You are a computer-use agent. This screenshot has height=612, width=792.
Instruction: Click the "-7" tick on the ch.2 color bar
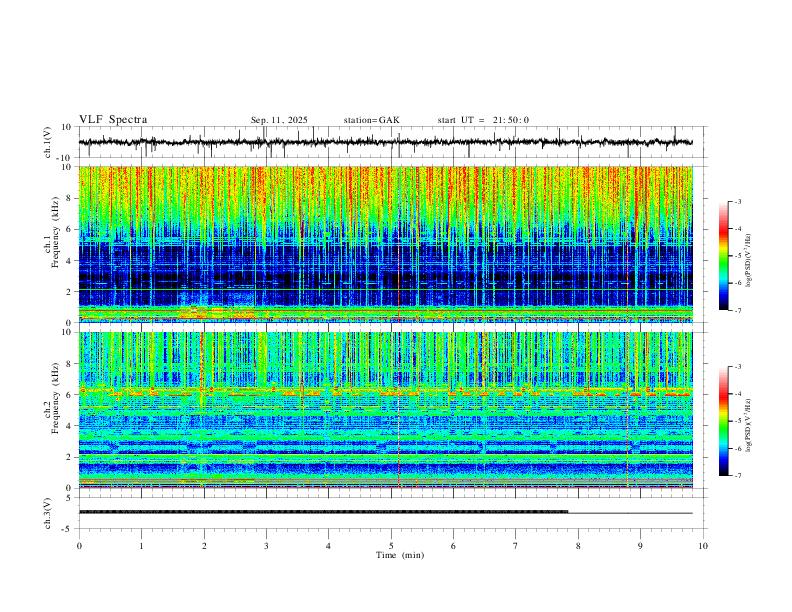(738, 476)
